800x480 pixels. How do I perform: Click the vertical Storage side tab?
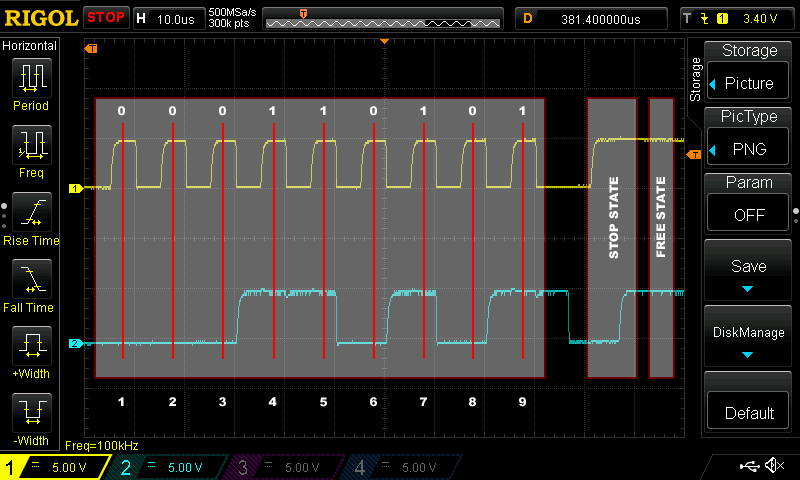click(695, 79)
